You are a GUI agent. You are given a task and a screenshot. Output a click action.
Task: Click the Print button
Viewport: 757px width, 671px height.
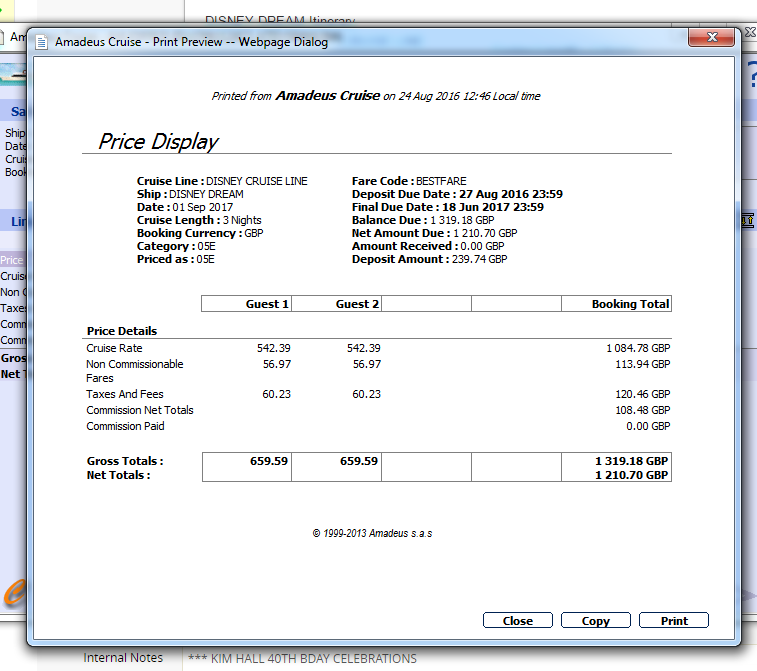coord(673,620)
